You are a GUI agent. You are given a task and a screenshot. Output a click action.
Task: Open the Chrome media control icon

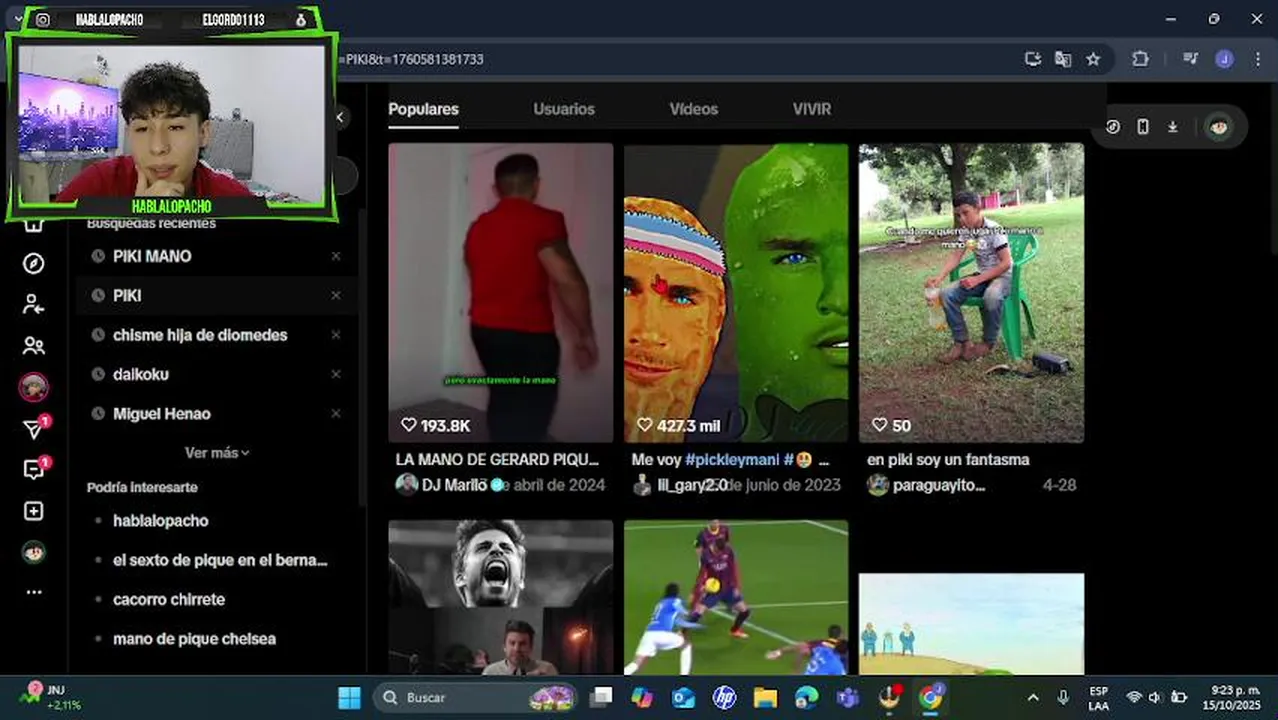1190,59
